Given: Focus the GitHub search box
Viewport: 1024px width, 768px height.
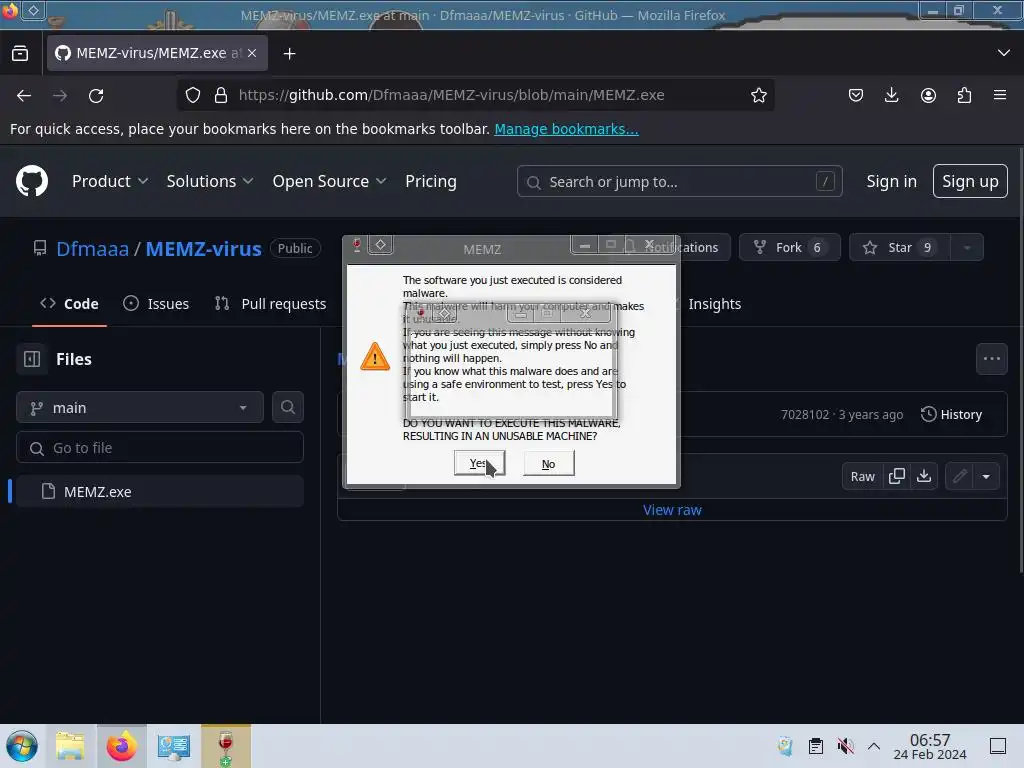Looking at the screenshot, I should [679, 181].
